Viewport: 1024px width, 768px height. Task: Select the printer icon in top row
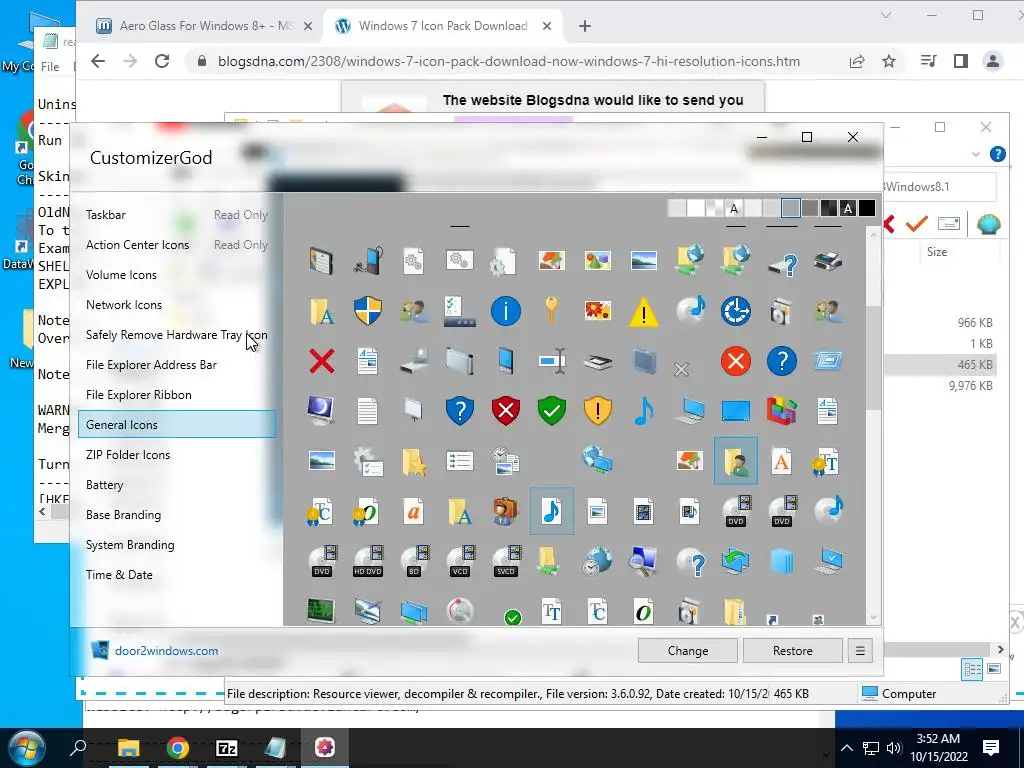tap(827, 261)
